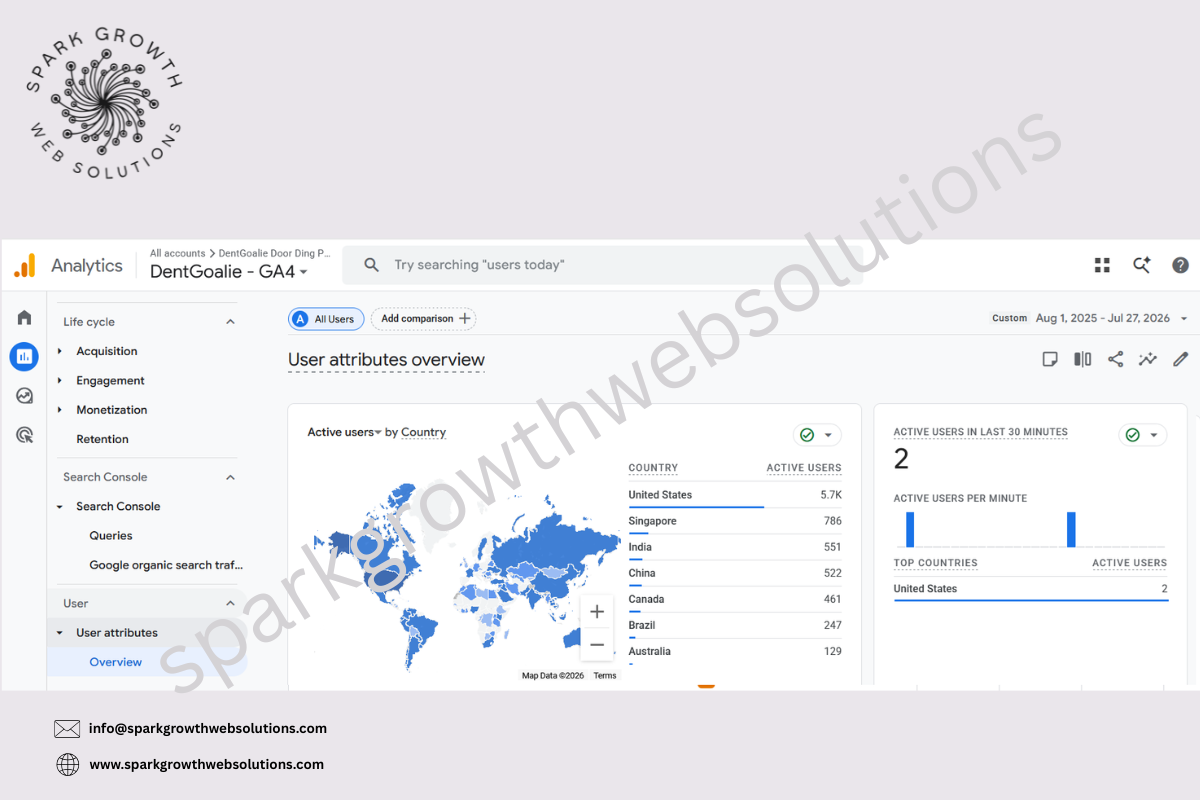
Task: Share this report icon
Action: [1115, 359]
